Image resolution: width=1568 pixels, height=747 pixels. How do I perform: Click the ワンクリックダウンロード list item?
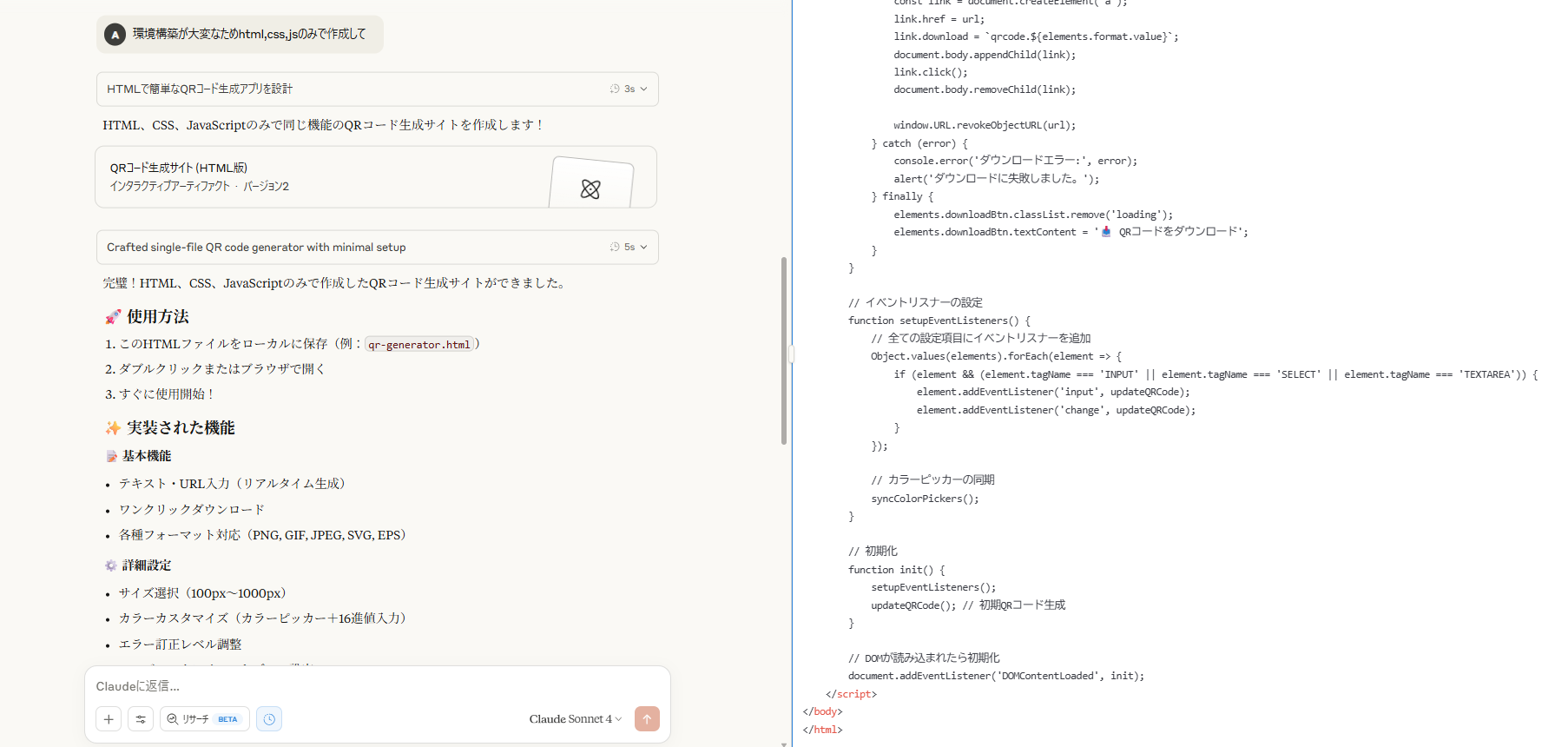pyautogui.click(x=192, y=510)
